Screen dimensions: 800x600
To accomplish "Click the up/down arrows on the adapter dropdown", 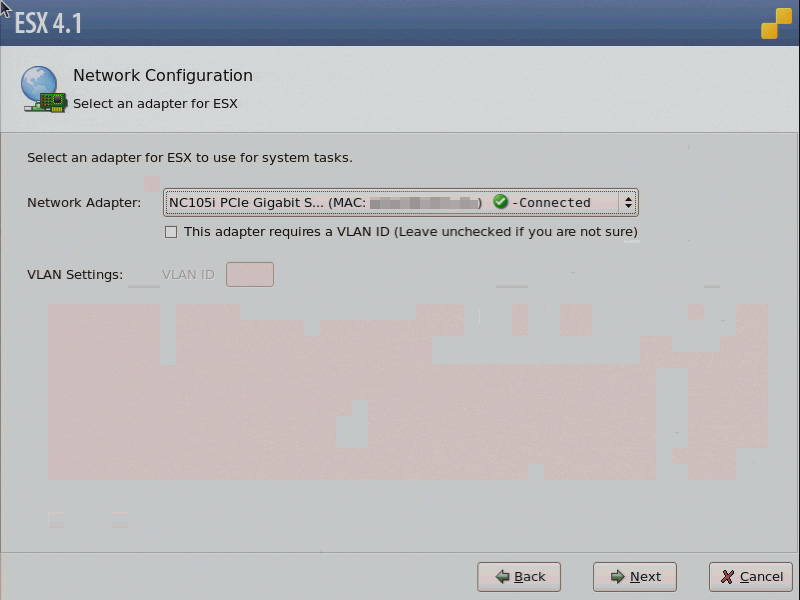I will tap(628, 203).
